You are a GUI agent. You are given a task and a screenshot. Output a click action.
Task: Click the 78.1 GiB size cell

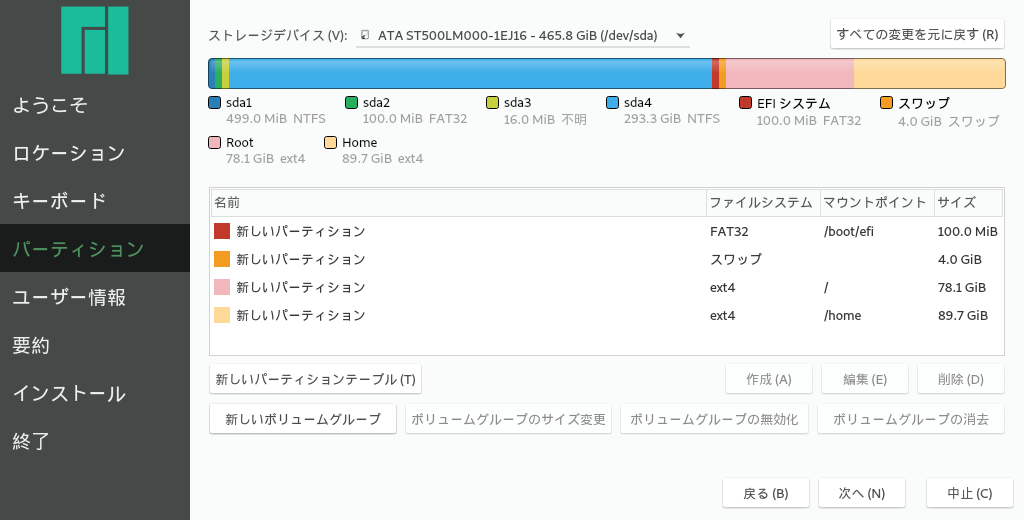click(961, 287)
